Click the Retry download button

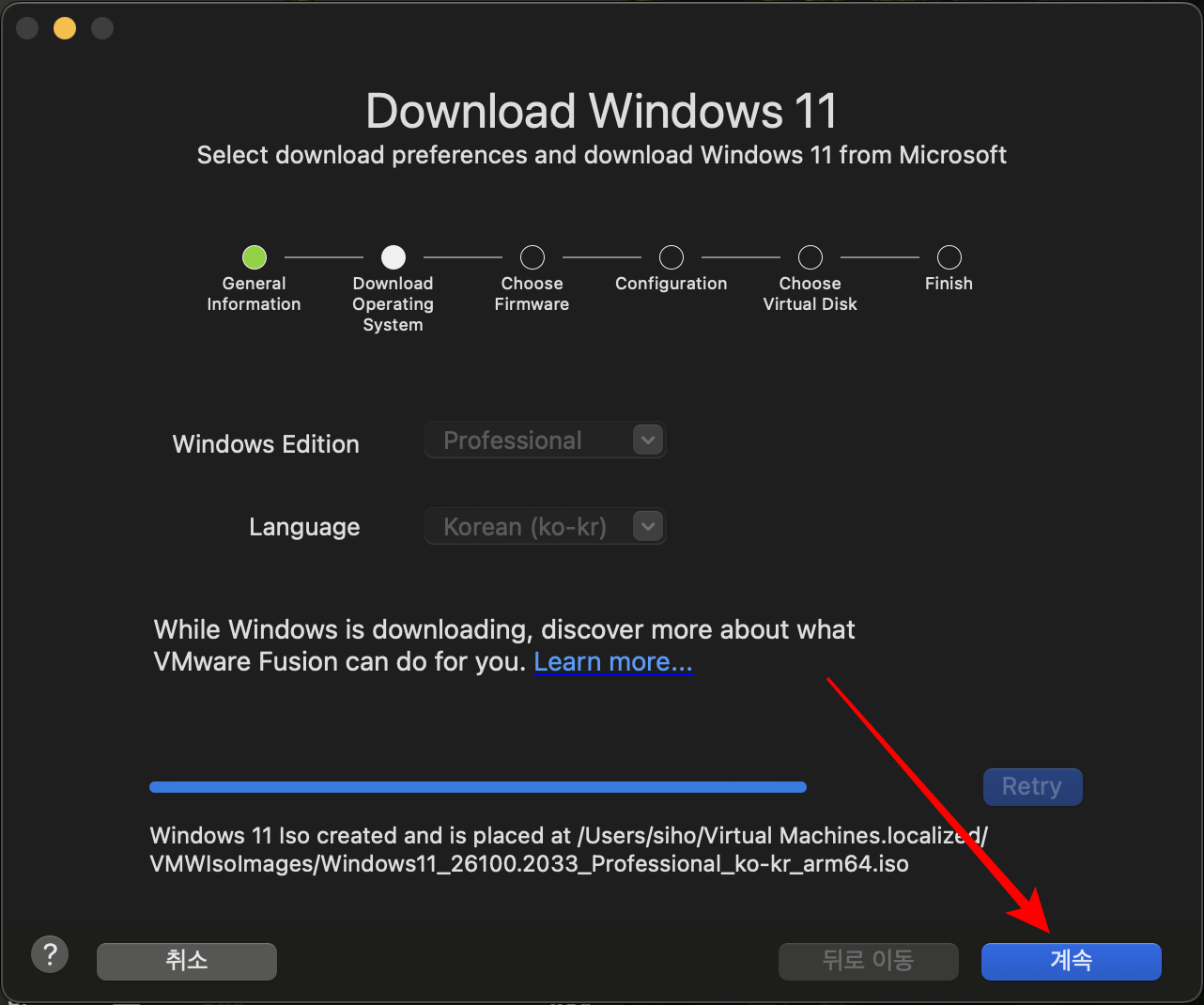1033,787
